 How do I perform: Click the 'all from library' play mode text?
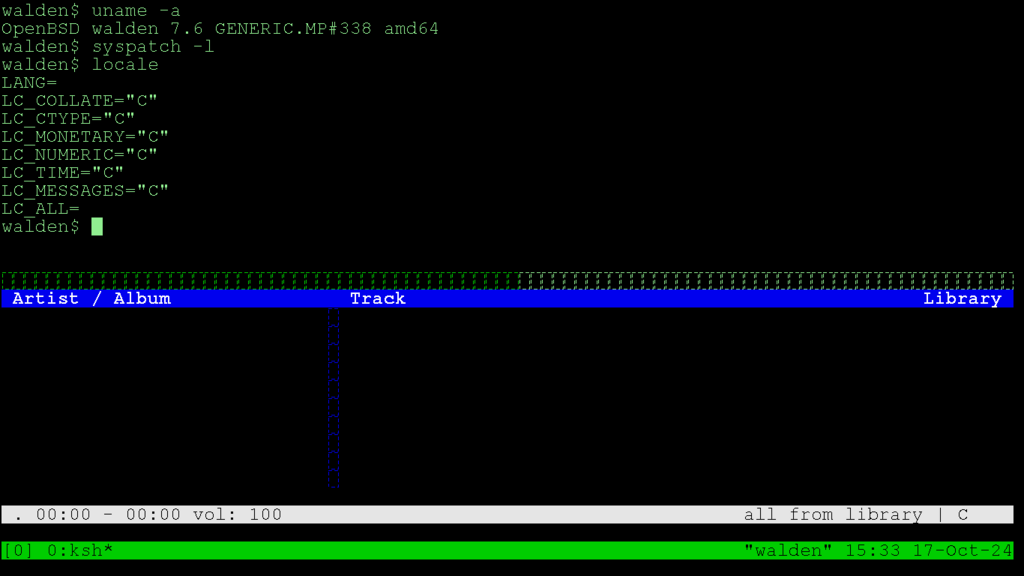832,515
